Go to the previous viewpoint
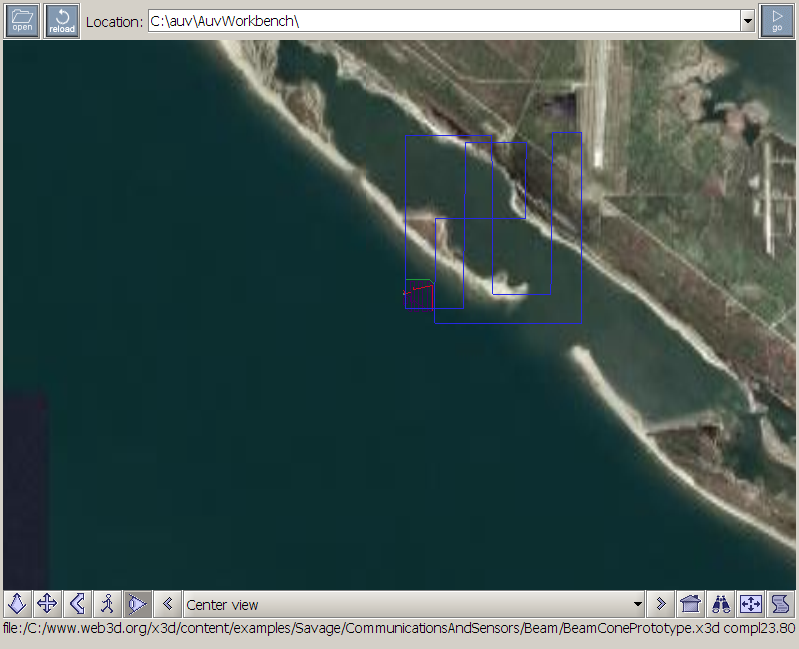This screenshot has width=799, height=649. pyautogui.click(x=168, y=604)
